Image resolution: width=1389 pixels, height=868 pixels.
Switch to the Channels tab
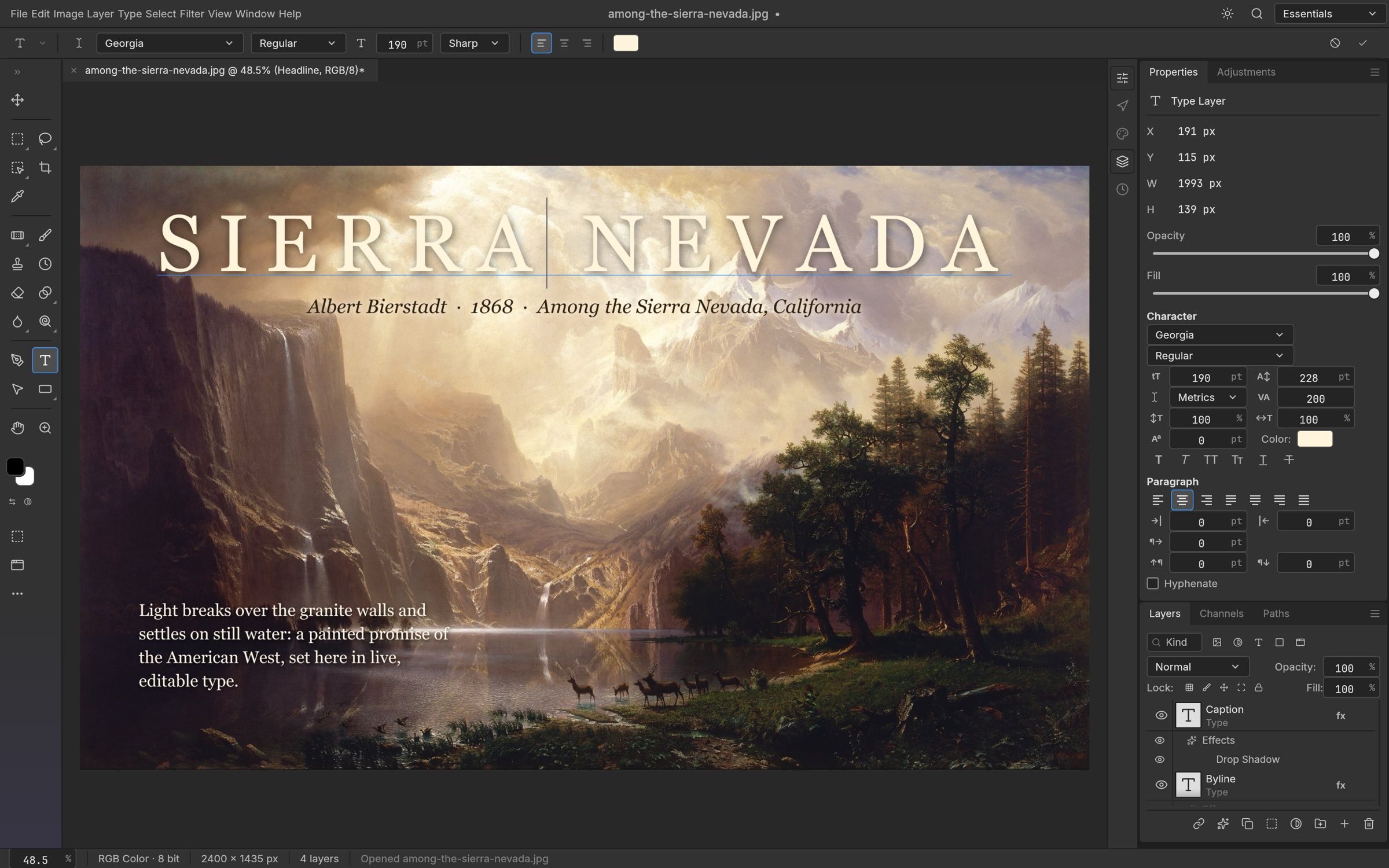point(1221,613)
